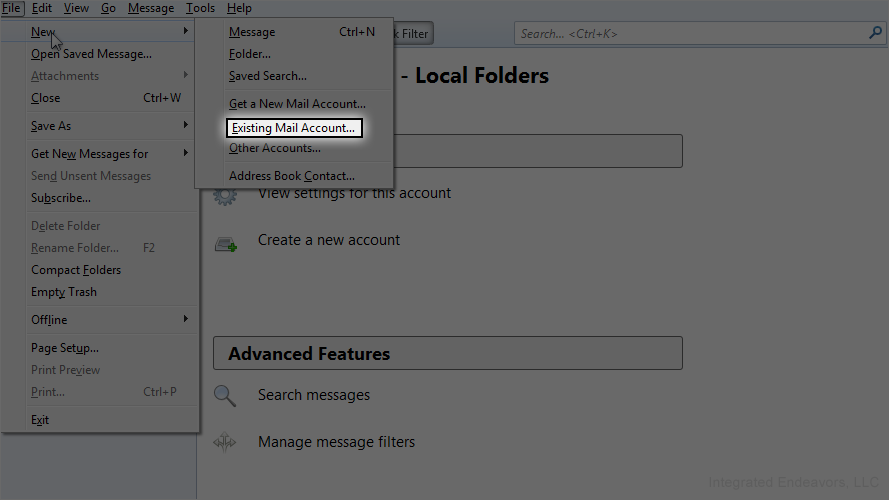
Task: Select Address Book Contact in the submenu
Action: point(291,176)
